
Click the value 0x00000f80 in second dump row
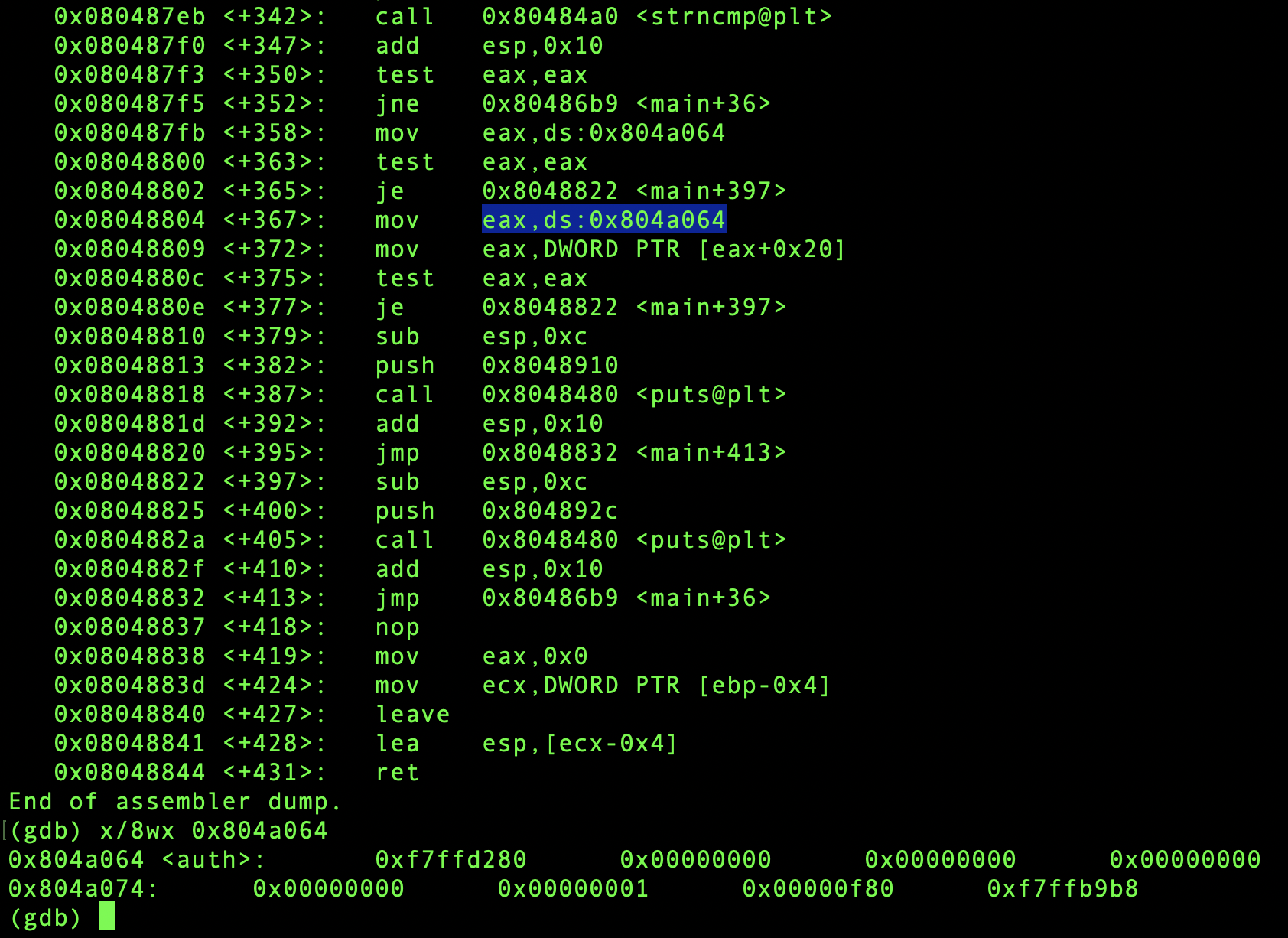[818, 889]
